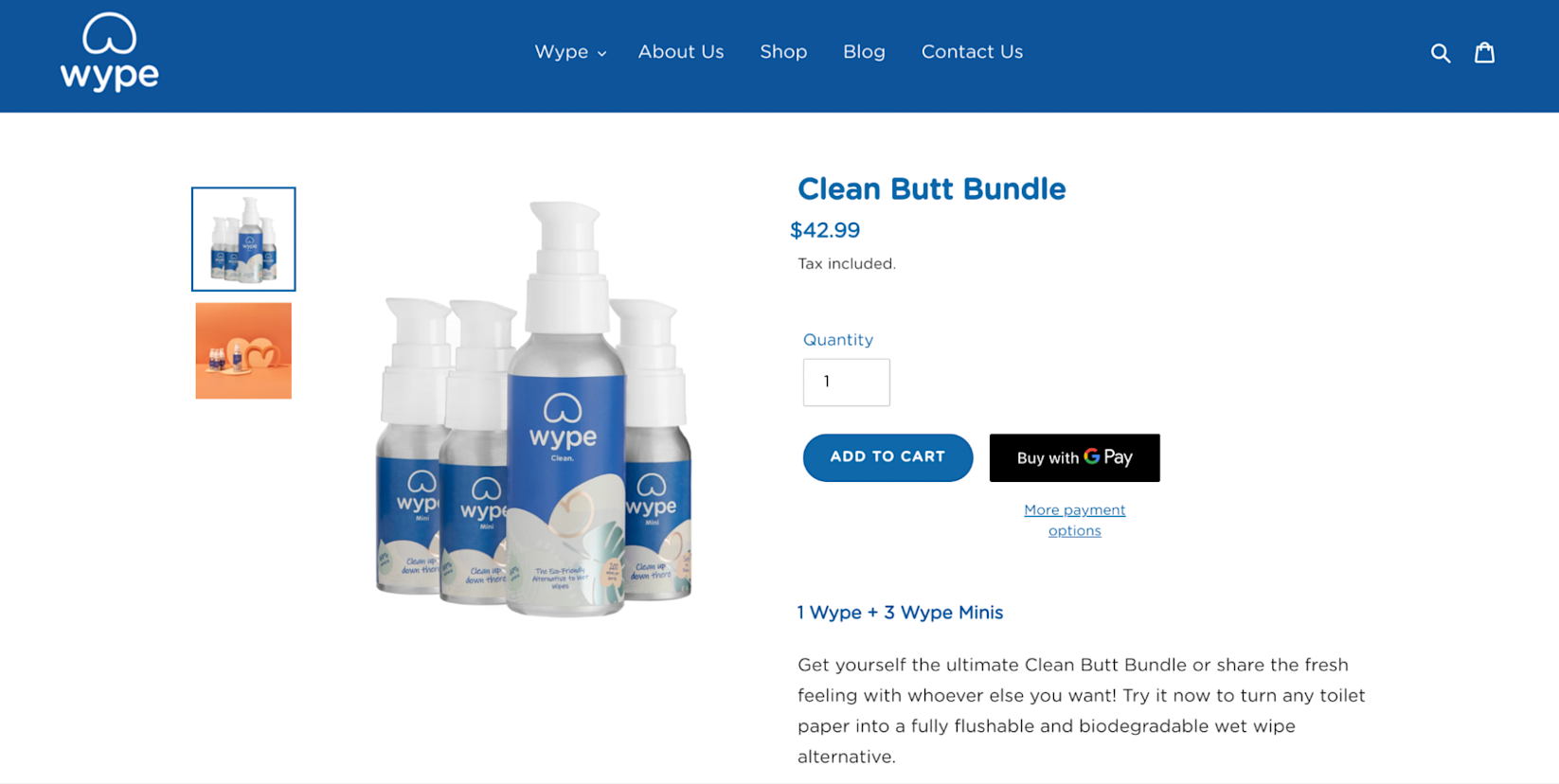The height and width of the screenshot is (784, 1559).
Task: Click the main product bottle image
Action: point(535,409)
